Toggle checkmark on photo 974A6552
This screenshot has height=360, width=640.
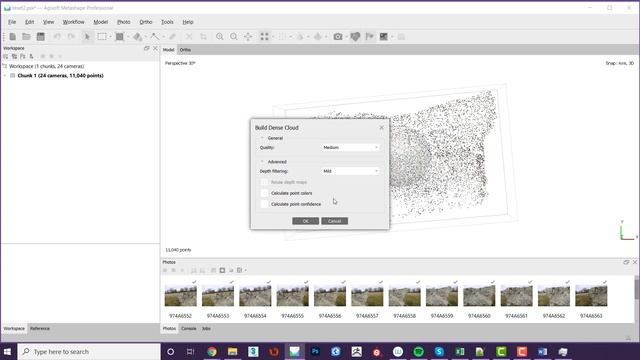(x=194, y=282)
